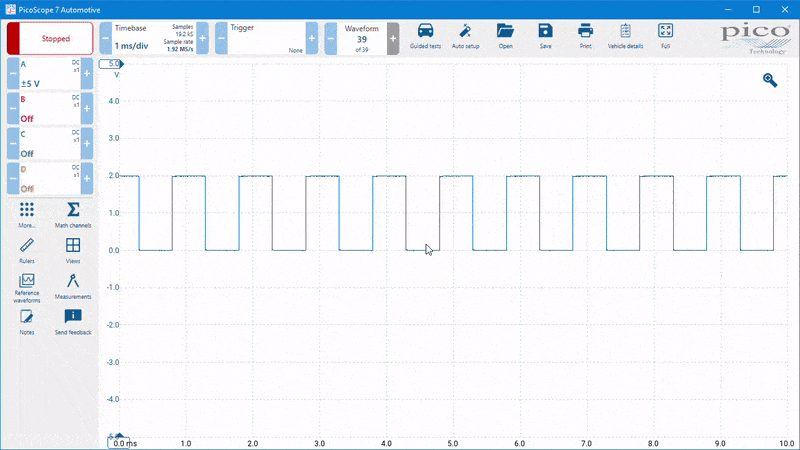Increase Channel A input range
800x450 pixels.
coord(87,74)
